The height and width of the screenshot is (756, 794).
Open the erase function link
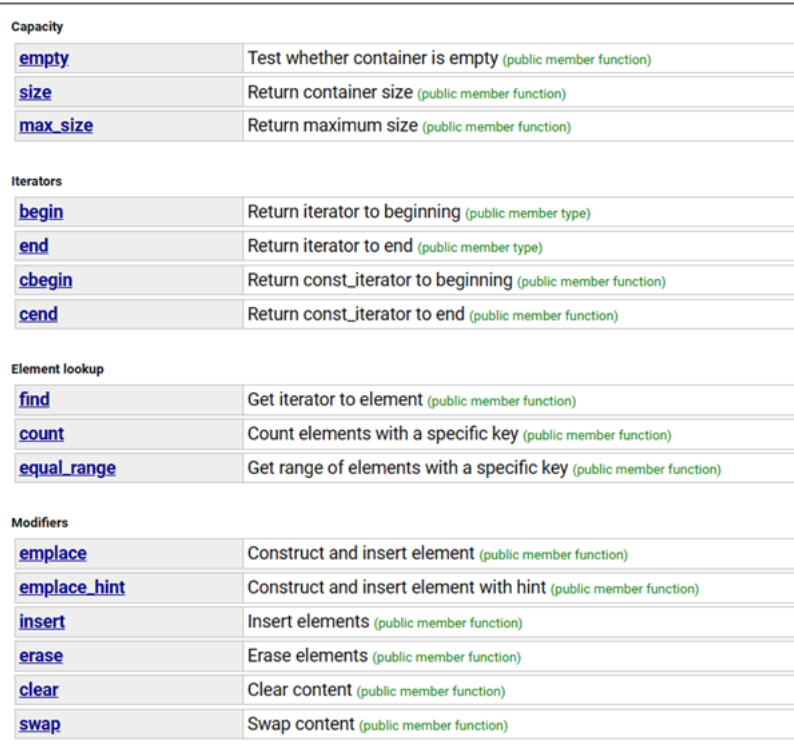(41, 656)
